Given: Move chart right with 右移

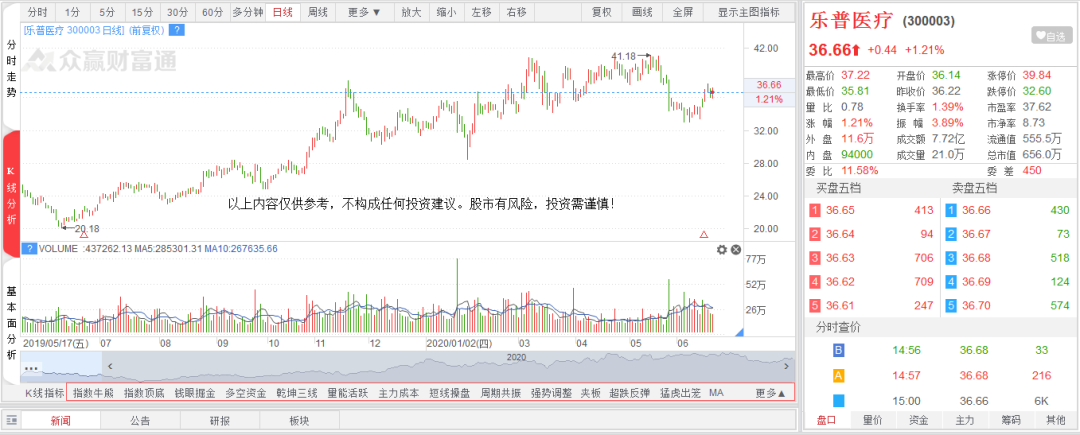Looking at the screenshot, I should click(x=517, y=12).
